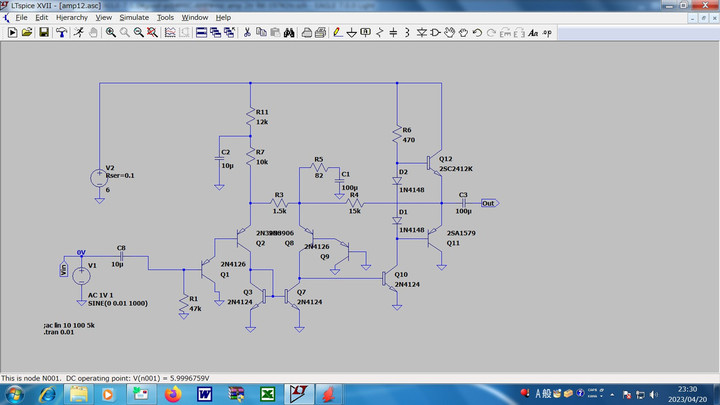Click the Zoom In magnifier icon

110,32
